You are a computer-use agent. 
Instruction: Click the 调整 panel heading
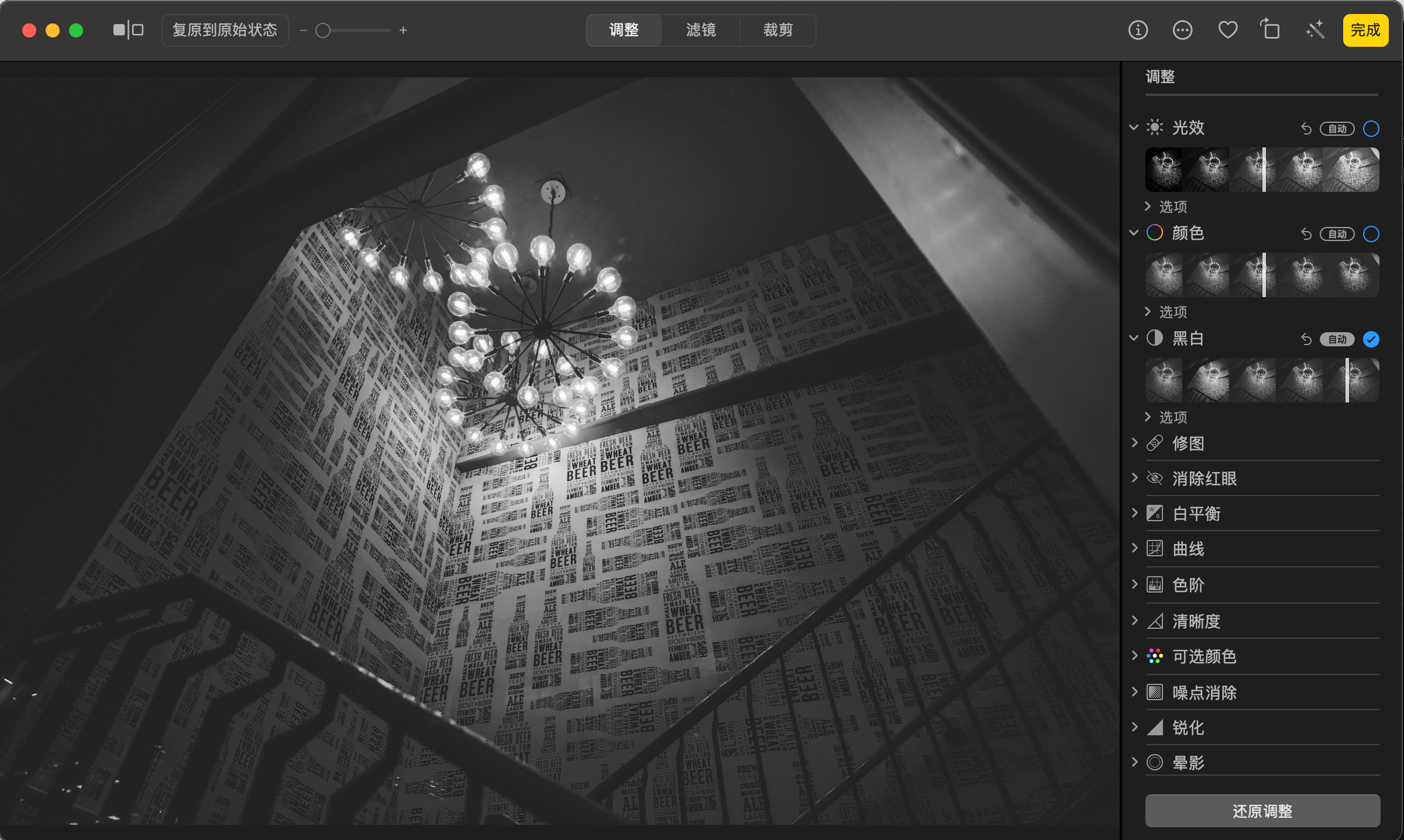pos(1160,77)
